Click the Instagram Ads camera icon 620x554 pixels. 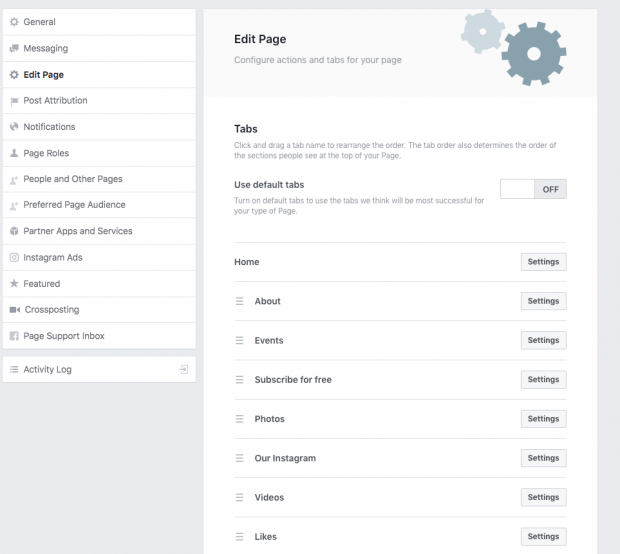pos(14,257)
